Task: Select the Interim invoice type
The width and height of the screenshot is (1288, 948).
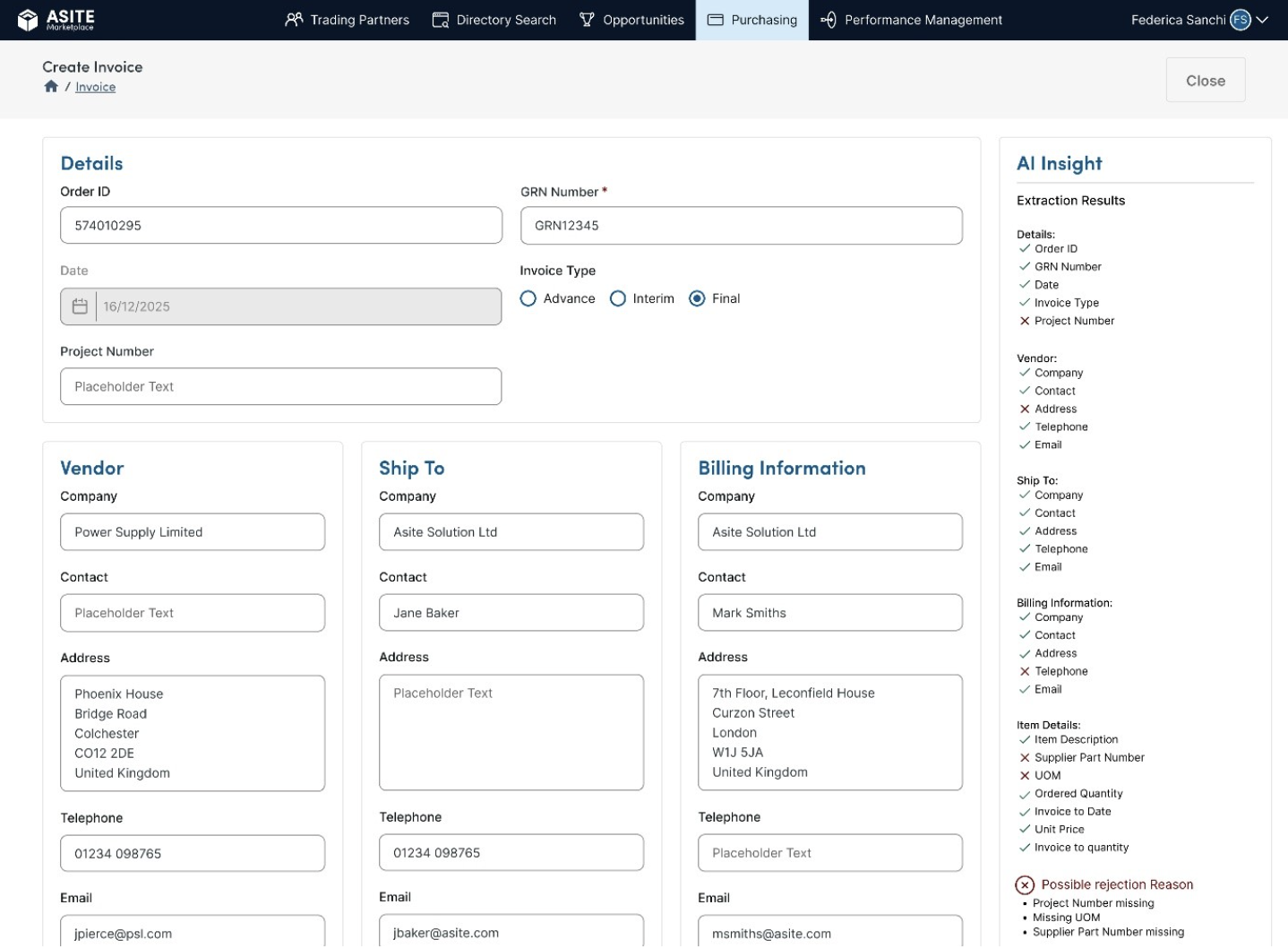Action: [x=618, y=299]
